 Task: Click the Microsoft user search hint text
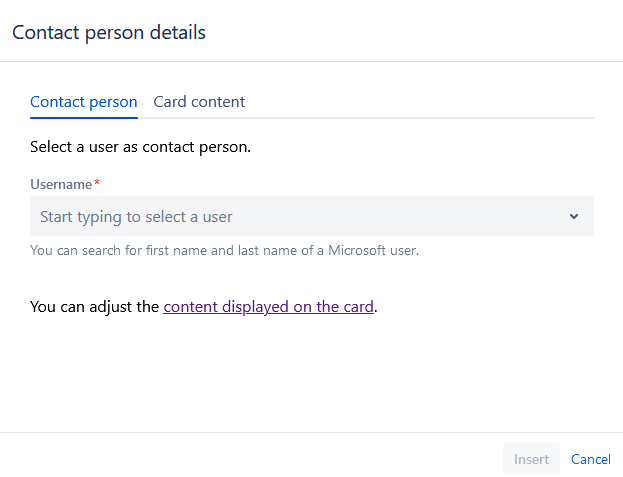coord(224,250)
